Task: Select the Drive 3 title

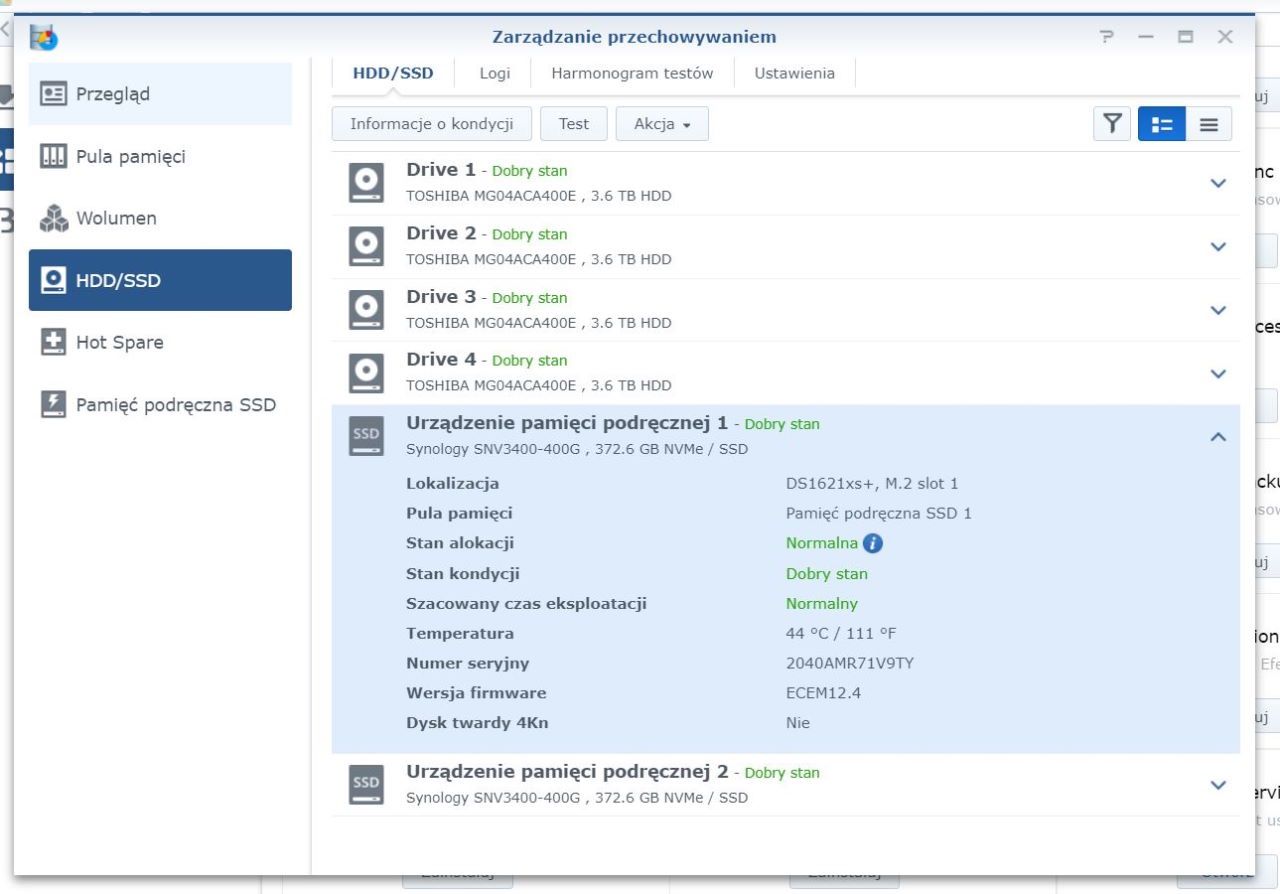Action: [x=441, y=297]
